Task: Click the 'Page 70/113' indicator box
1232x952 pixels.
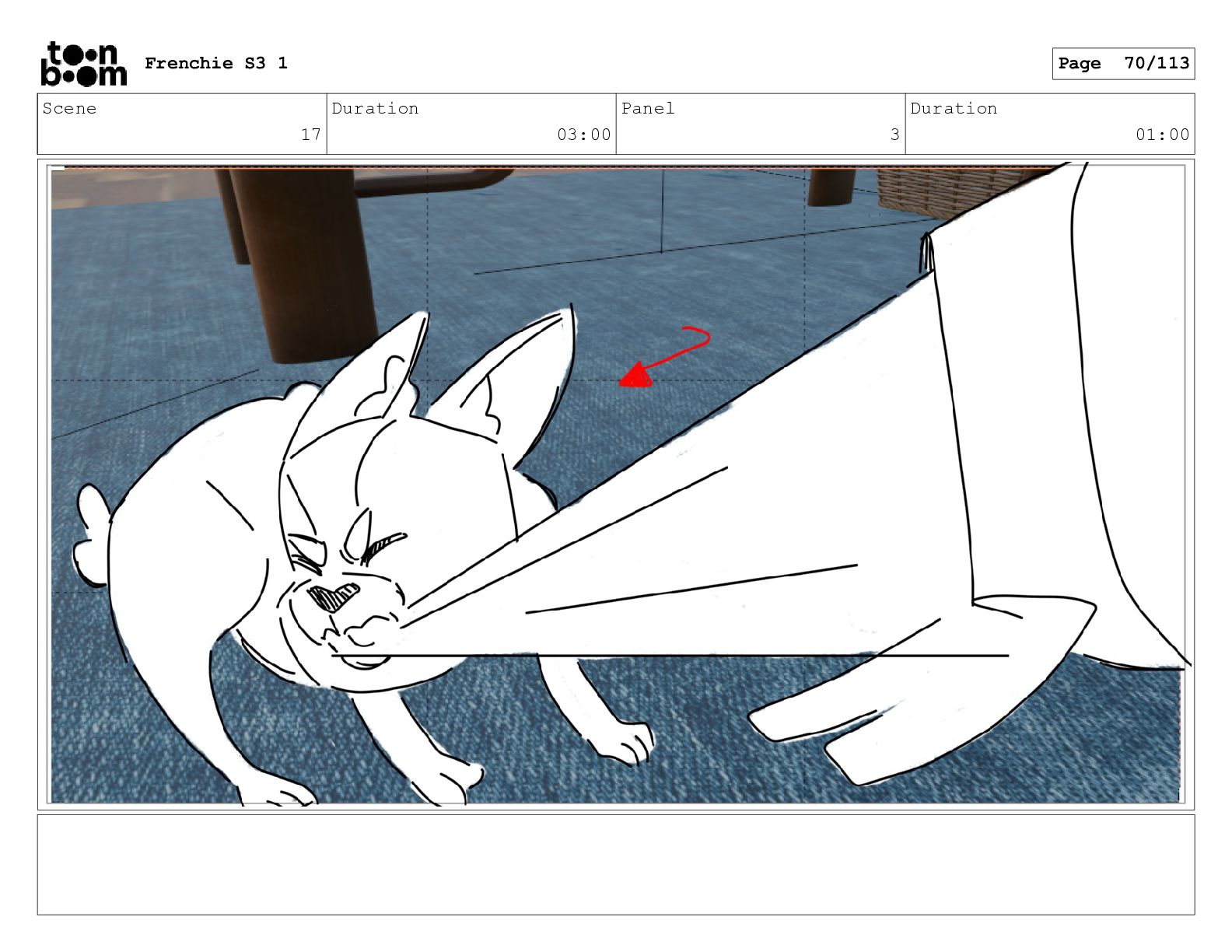Action: 1123,63
